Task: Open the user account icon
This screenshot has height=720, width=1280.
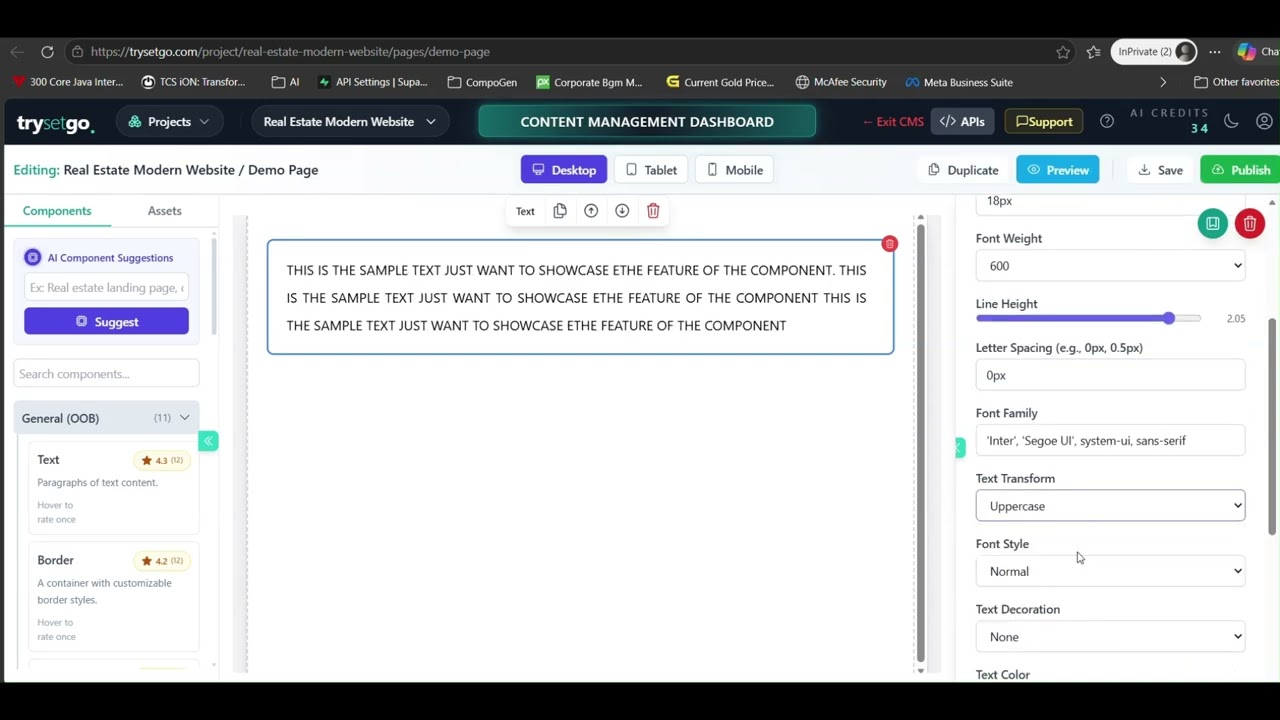Action: click(1264, 121)
